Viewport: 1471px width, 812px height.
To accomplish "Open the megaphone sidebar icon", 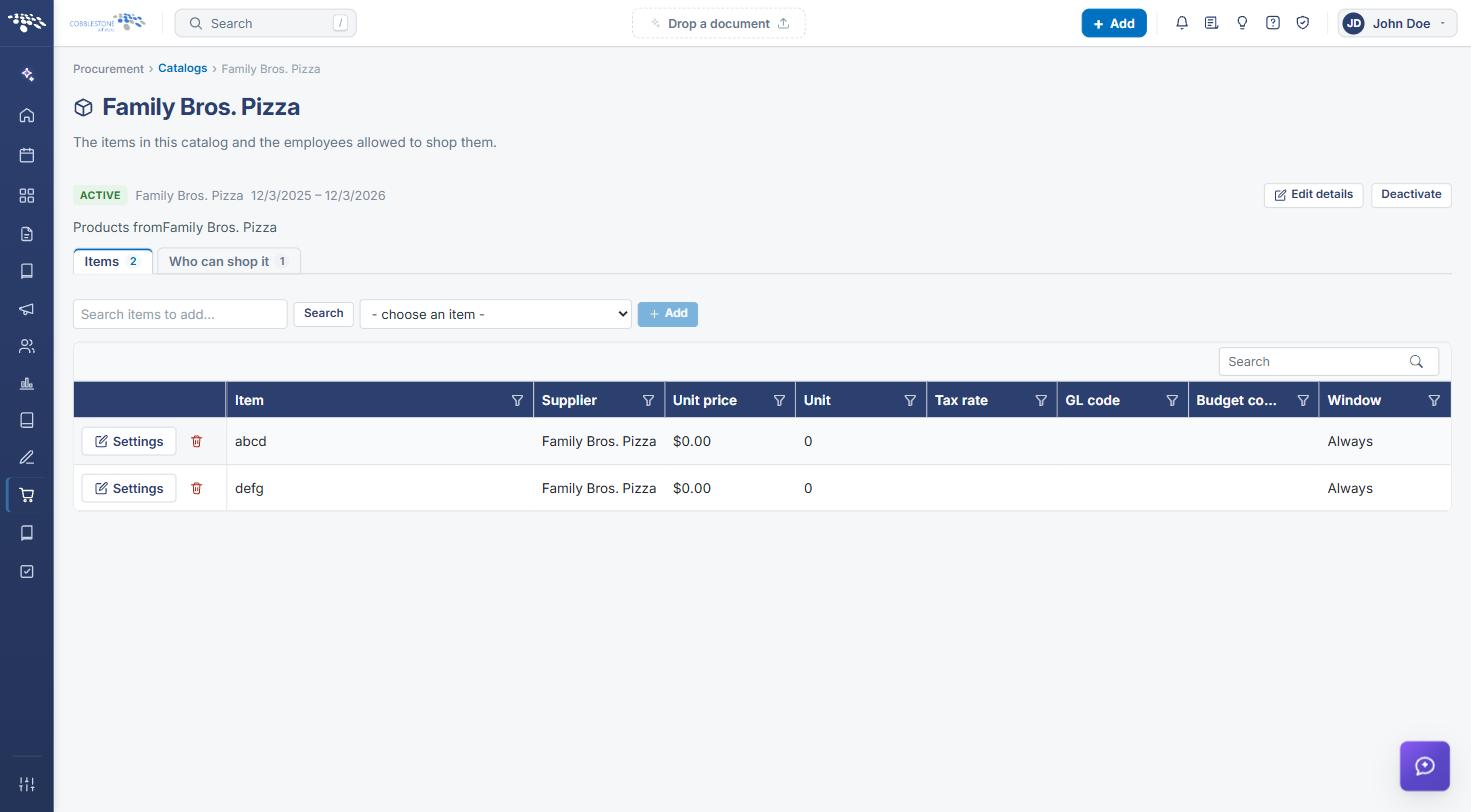I will click(27, 309).
